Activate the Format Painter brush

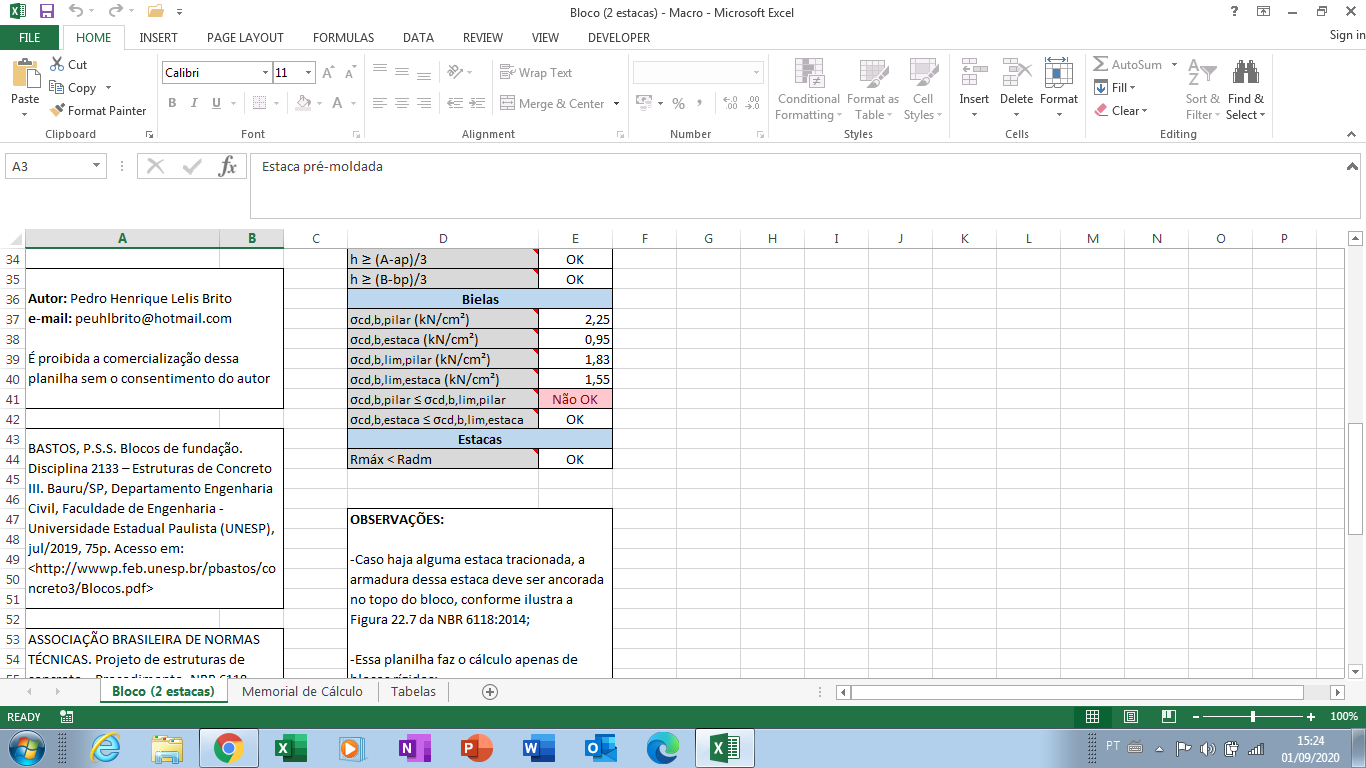pyautogui.click(x=98, y=110)
